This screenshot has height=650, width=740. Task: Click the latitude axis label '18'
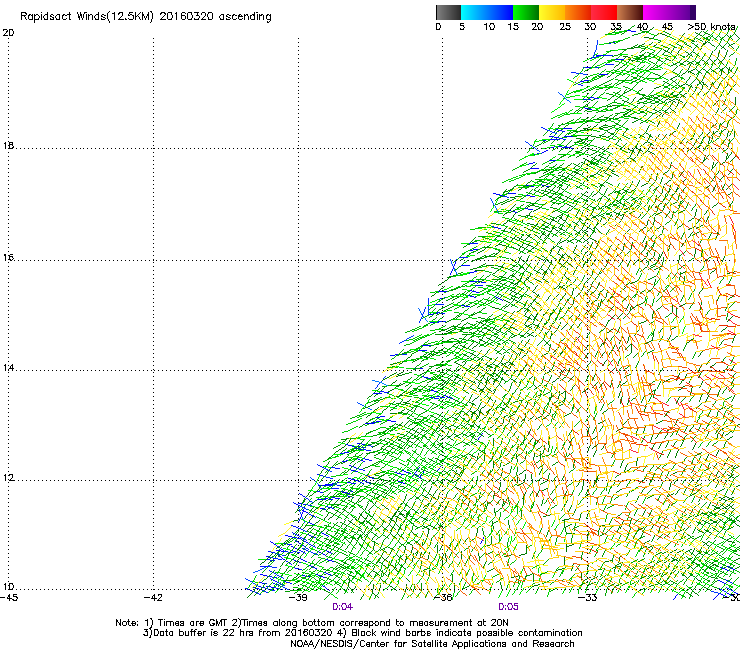(x=8, y=145)
